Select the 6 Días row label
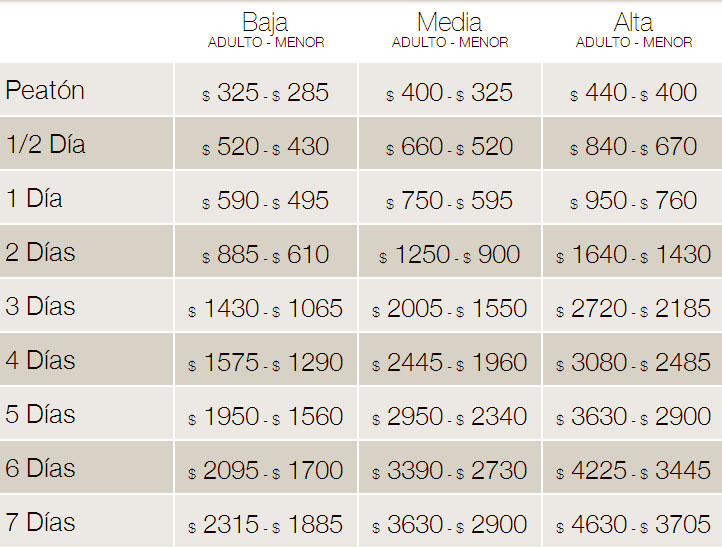 tap(40, 469)
